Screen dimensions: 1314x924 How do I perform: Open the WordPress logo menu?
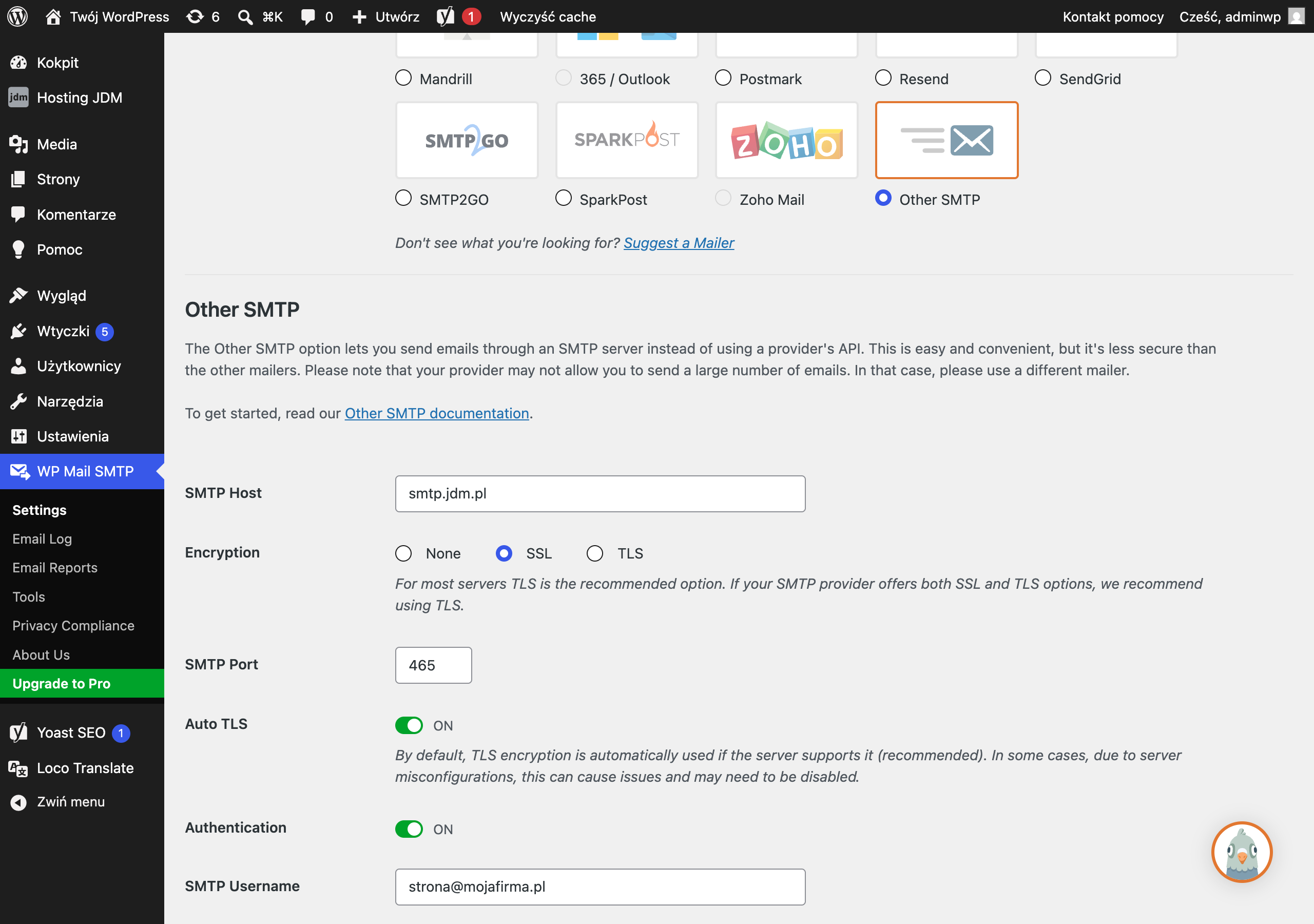(18, 16)
